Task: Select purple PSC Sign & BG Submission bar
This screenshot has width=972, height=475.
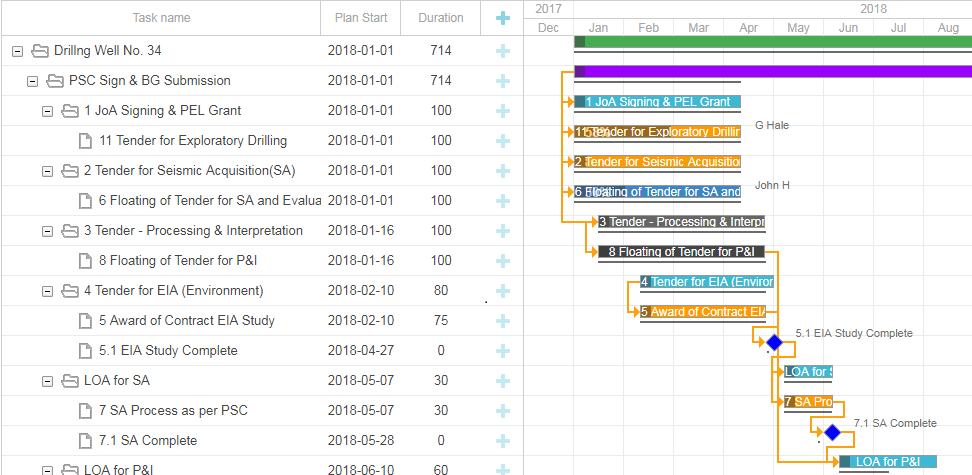Action: click(773, 71)
